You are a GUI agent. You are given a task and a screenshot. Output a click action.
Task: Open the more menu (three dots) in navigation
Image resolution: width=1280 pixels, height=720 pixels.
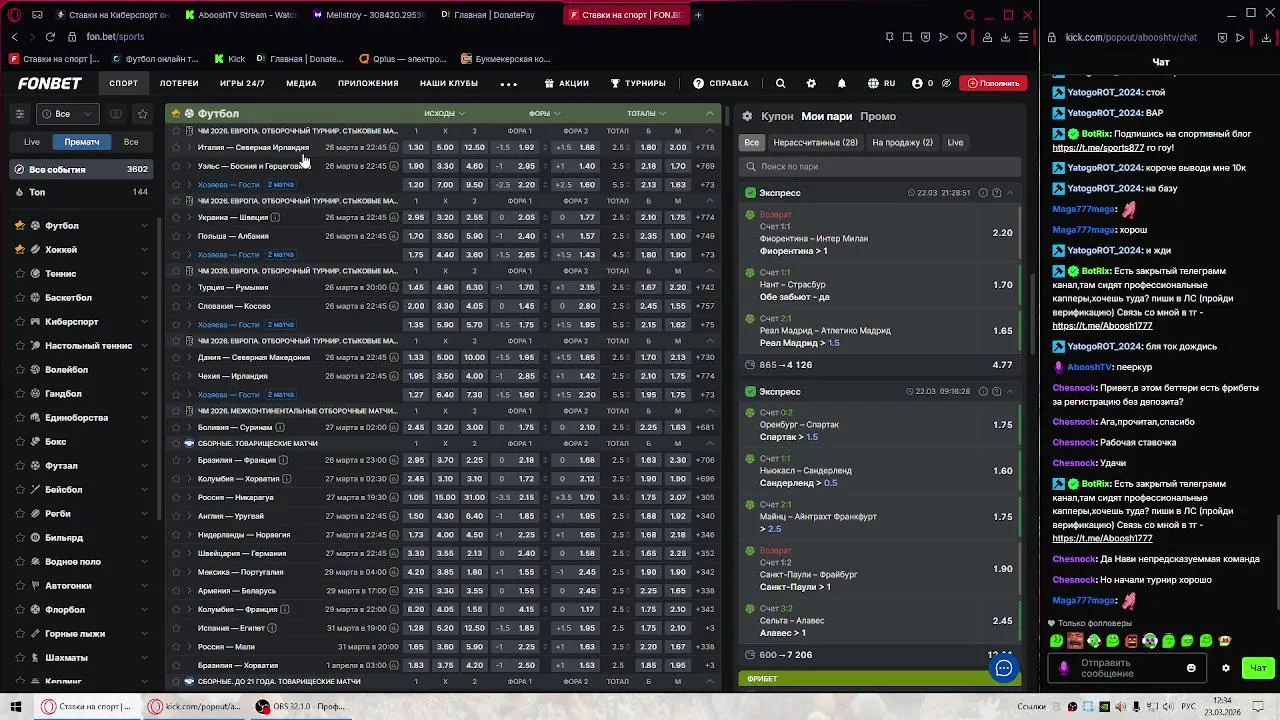pyautogui.click(x=508, y=84)
